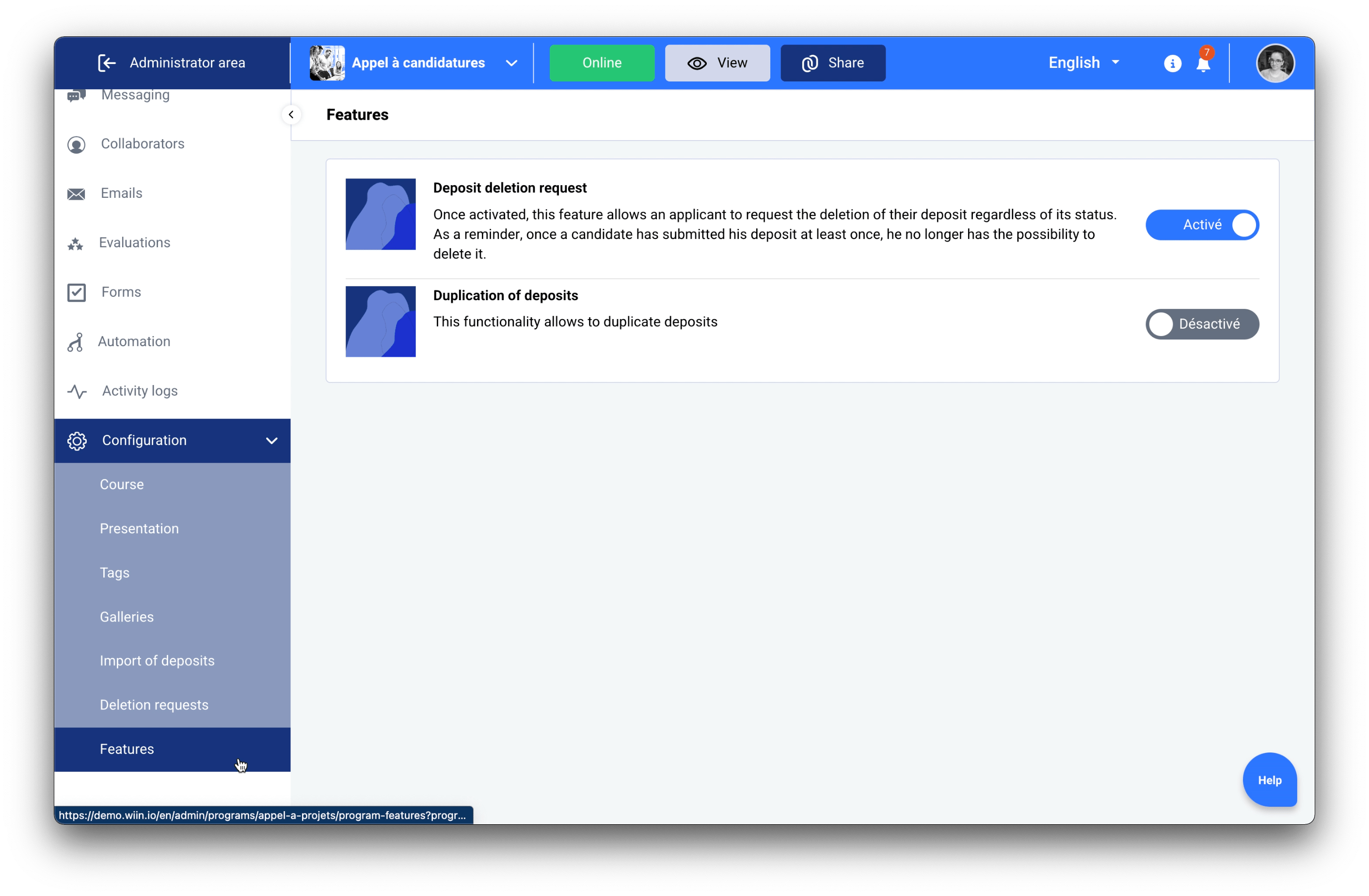Click the Administrator area exit icon
This screenshot has height=896, width=1369.
pos(107,63)
